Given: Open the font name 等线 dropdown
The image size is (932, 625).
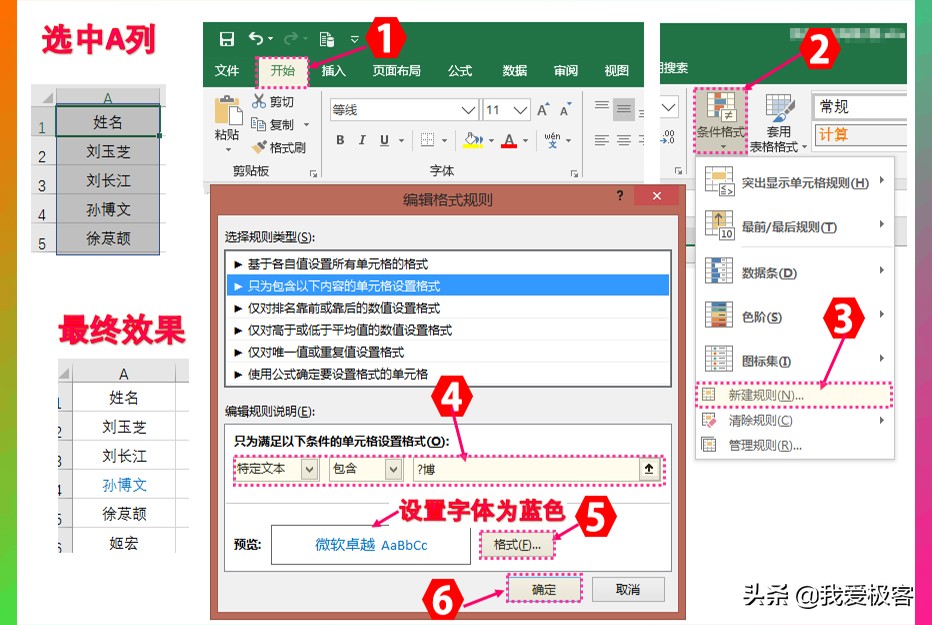Looking at the screenshot, I should pyautogui.click(x=468, y=110).
